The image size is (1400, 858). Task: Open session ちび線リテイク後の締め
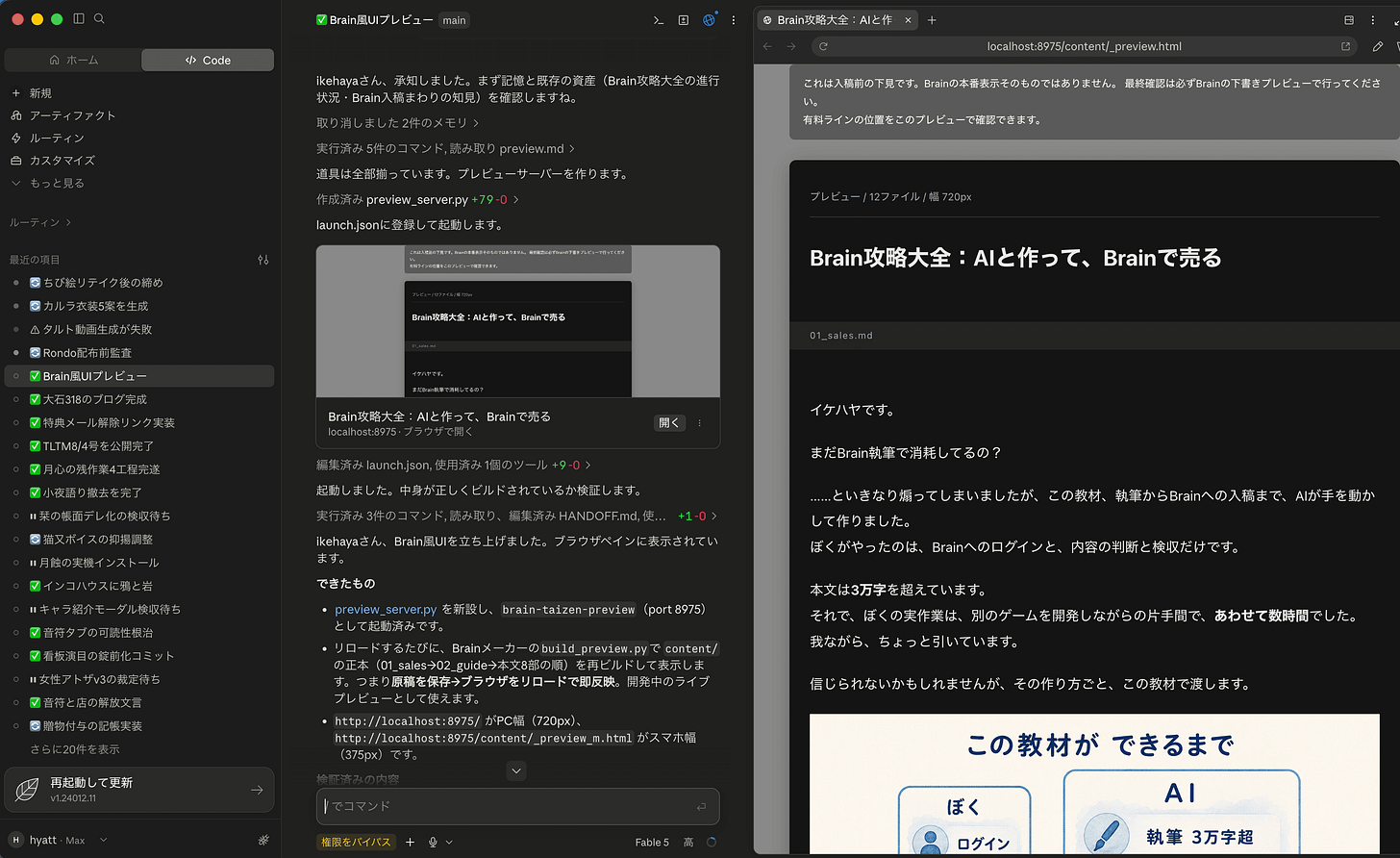click(x=140, y=283)
